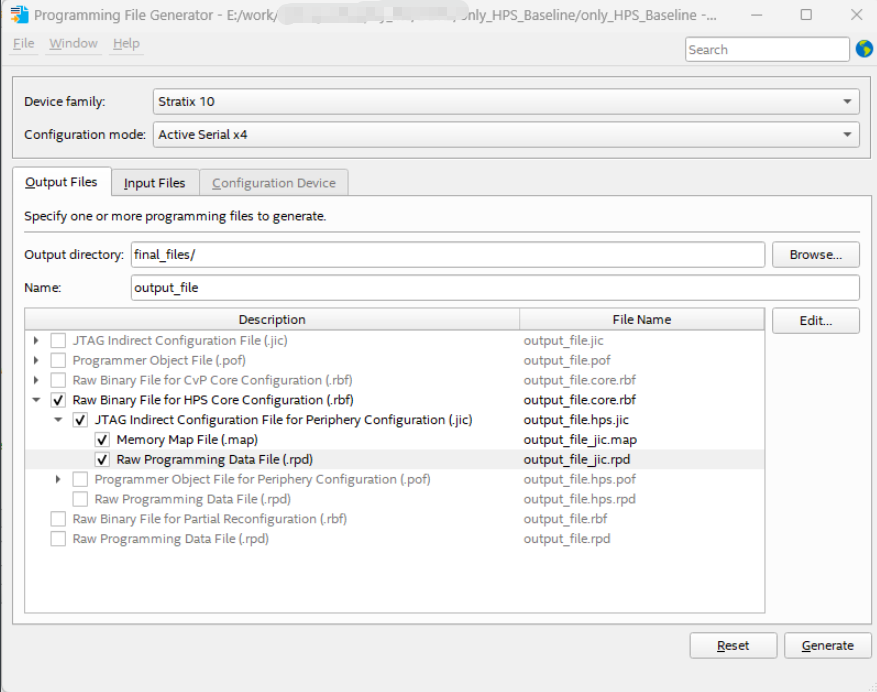
Task: Click the Browse... button
Action: pyautogui.click(x=815, y=255)
